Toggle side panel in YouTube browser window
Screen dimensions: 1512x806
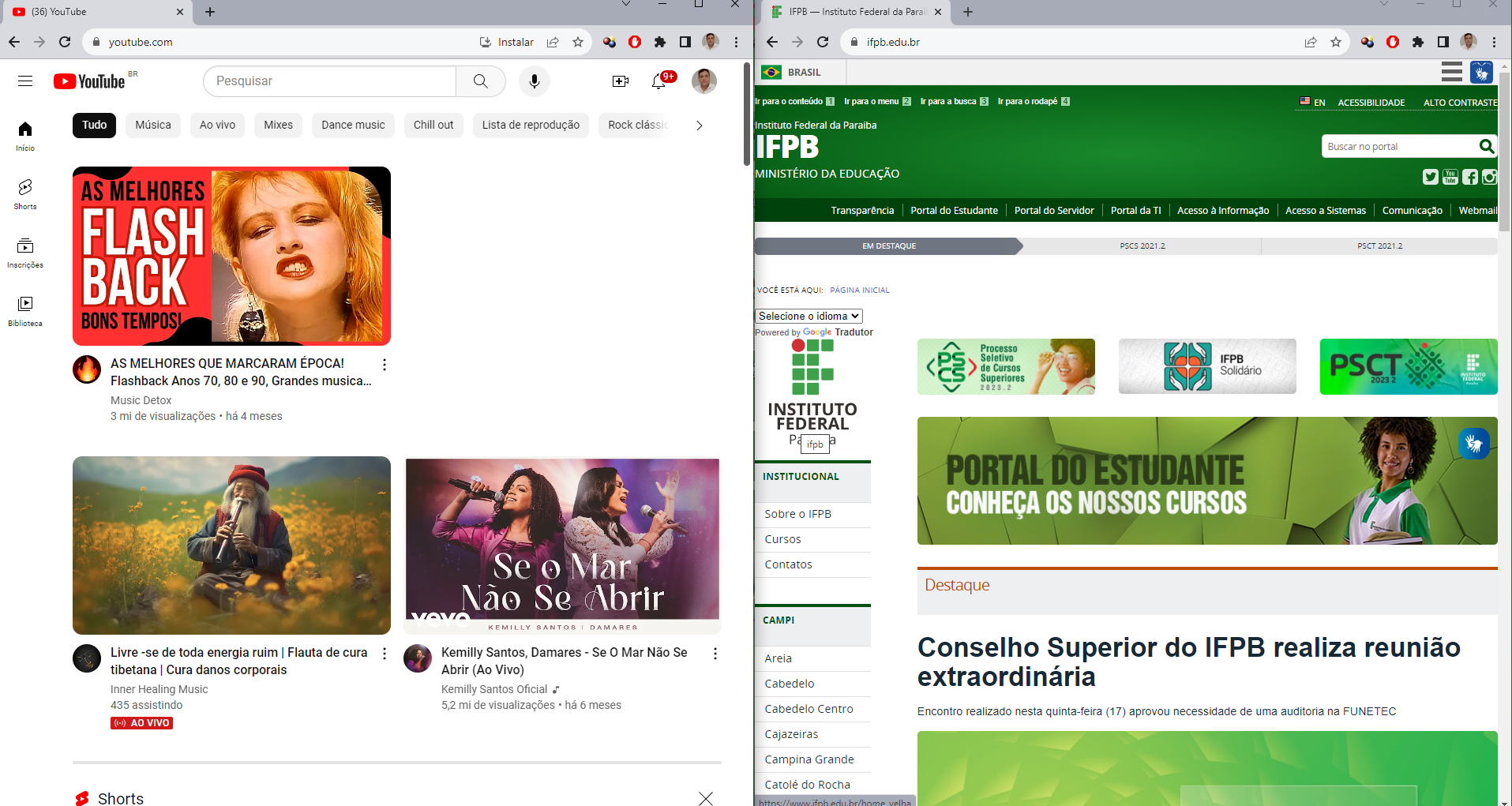click(x=685, y=42)
